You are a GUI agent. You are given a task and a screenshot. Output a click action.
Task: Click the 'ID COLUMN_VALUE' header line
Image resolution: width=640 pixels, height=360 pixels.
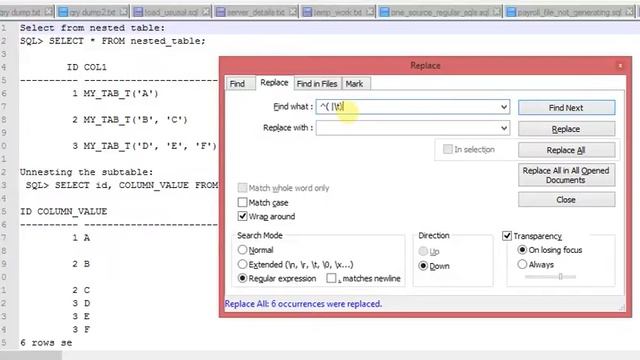click(x=64, y=211)
